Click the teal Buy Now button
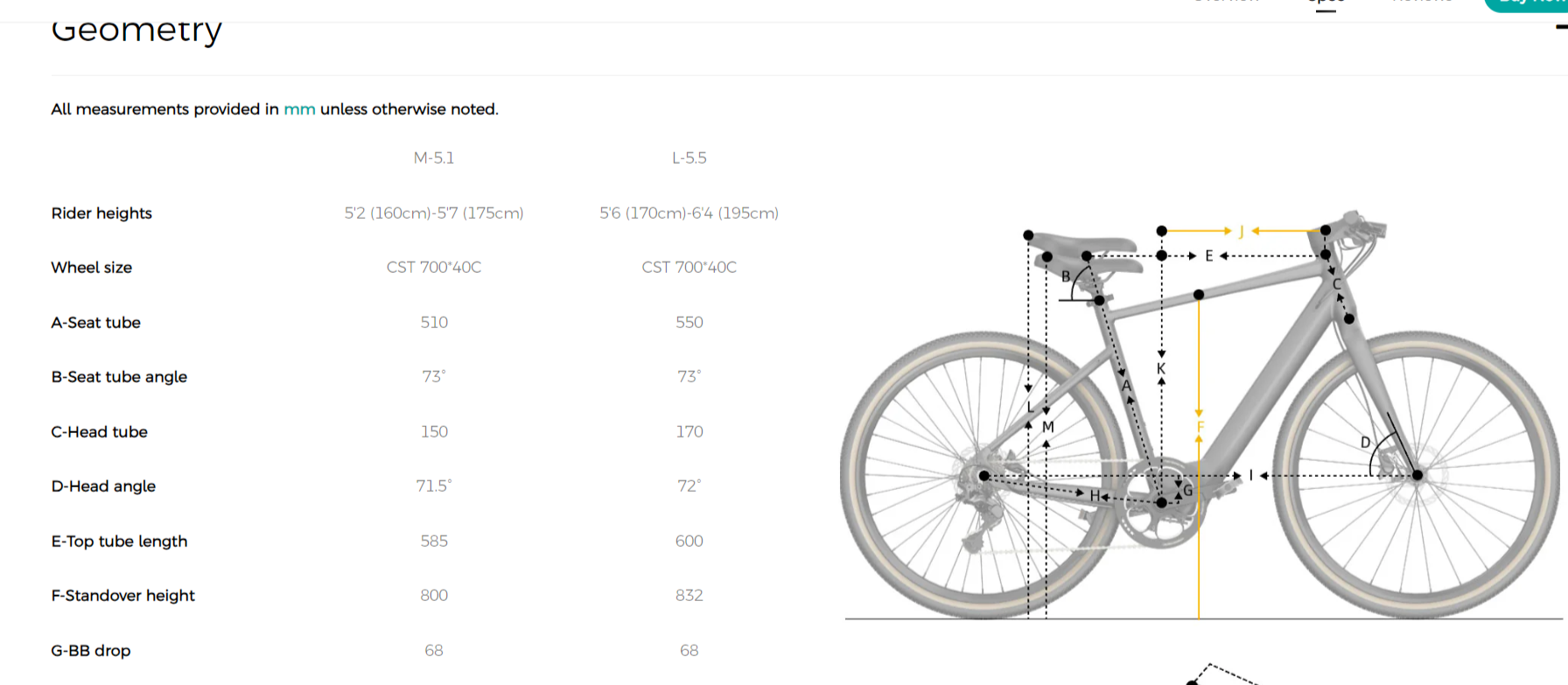This screenshot has width=1568, height=685. coord(1527,3)
